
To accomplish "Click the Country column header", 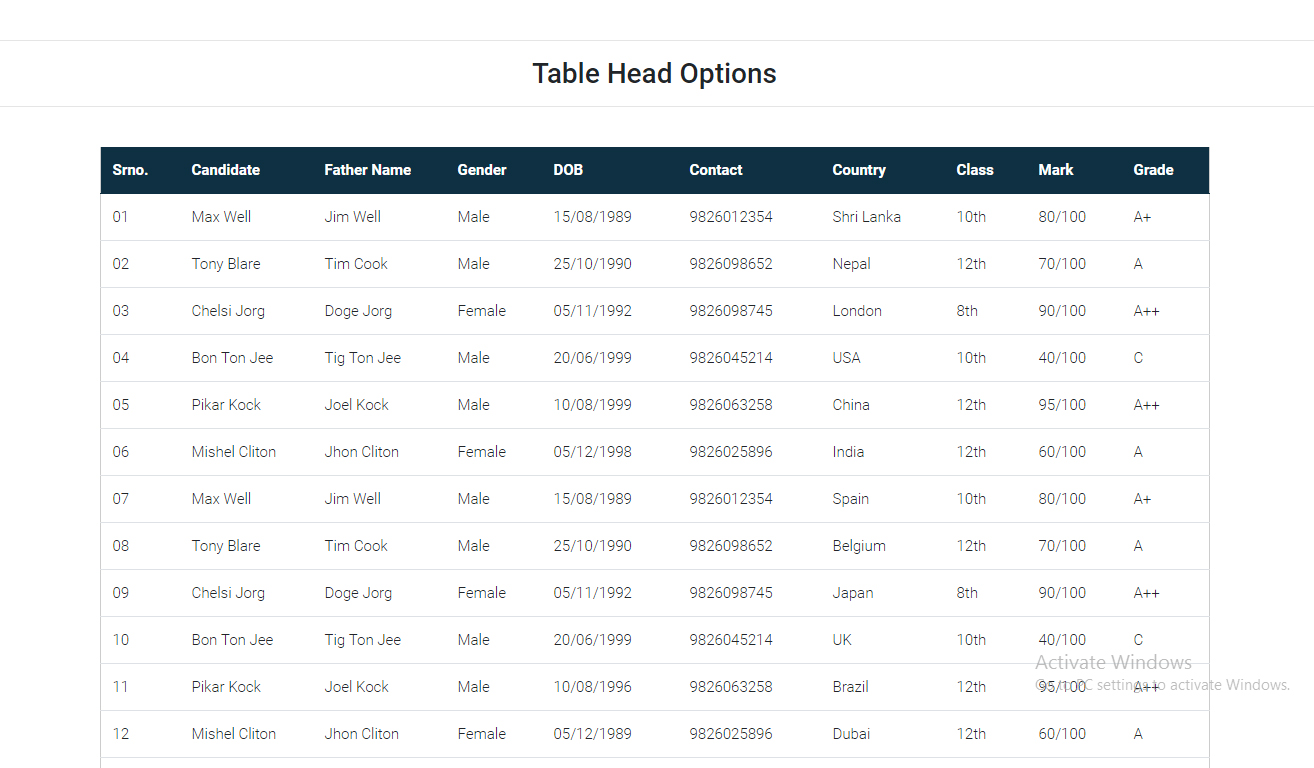I will click(x=858, y=170).
